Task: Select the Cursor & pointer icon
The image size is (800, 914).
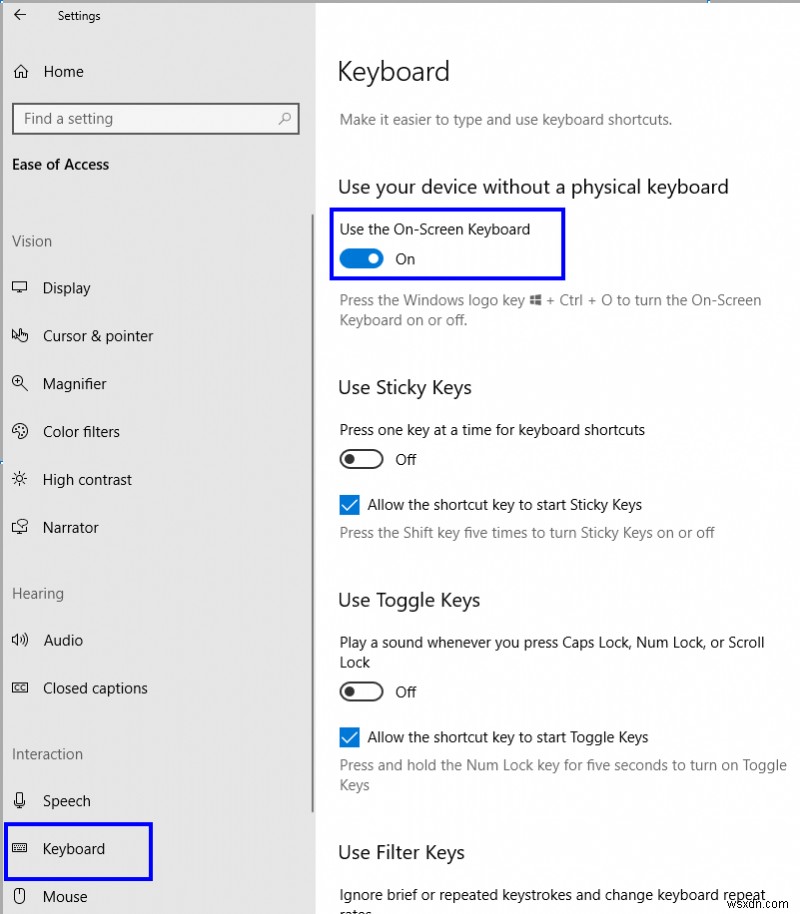Action: 20,336
